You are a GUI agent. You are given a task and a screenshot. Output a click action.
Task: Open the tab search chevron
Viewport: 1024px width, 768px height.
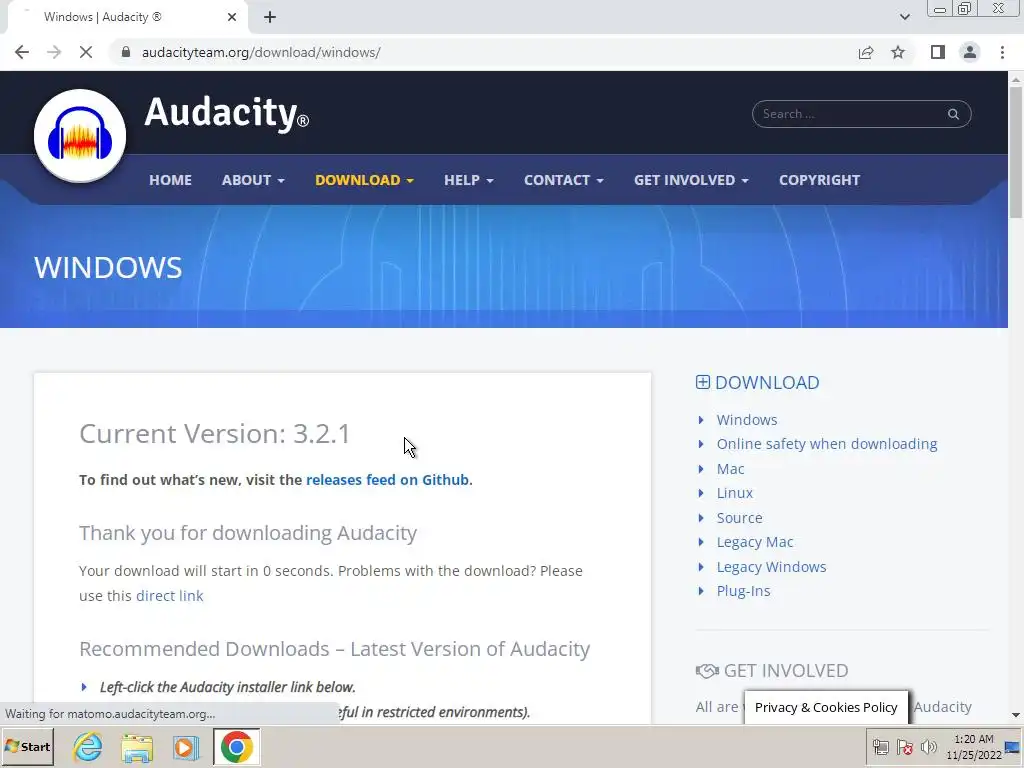coord(904,17)
